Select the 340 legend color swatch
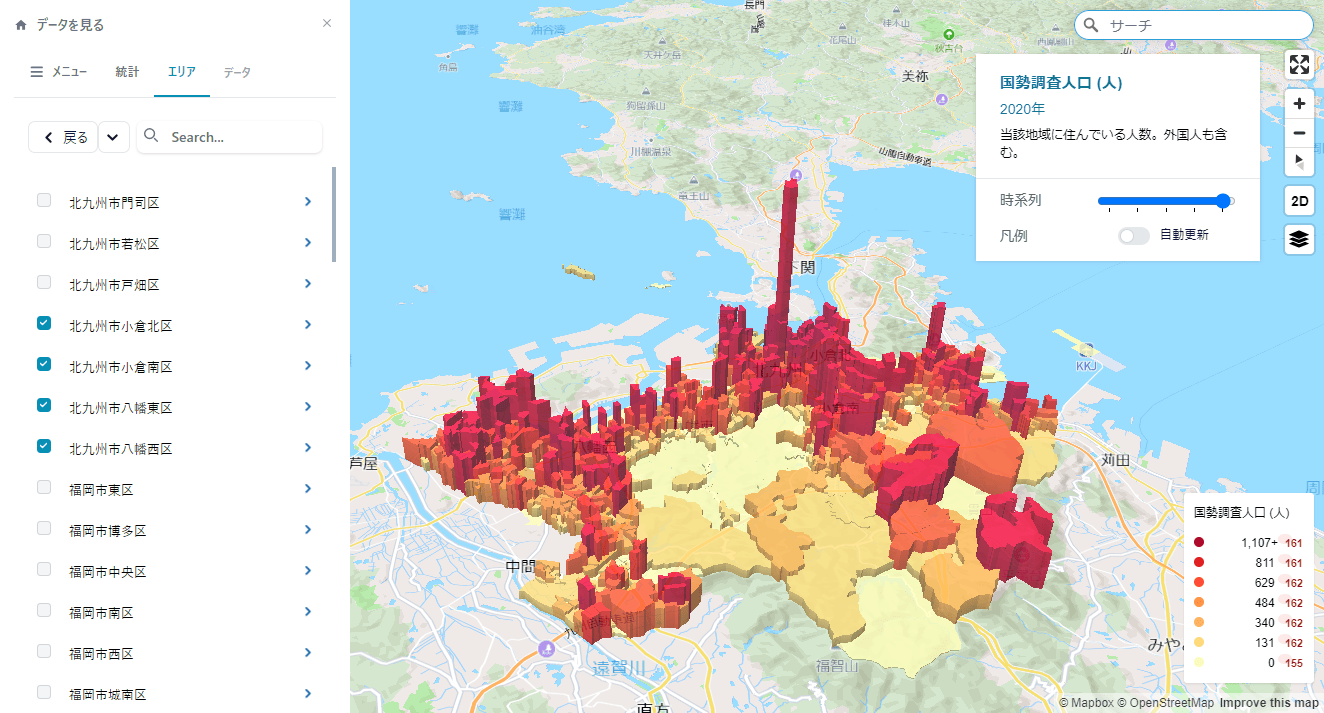The width and height of the screenshot is (1324, 713). 1199,623
